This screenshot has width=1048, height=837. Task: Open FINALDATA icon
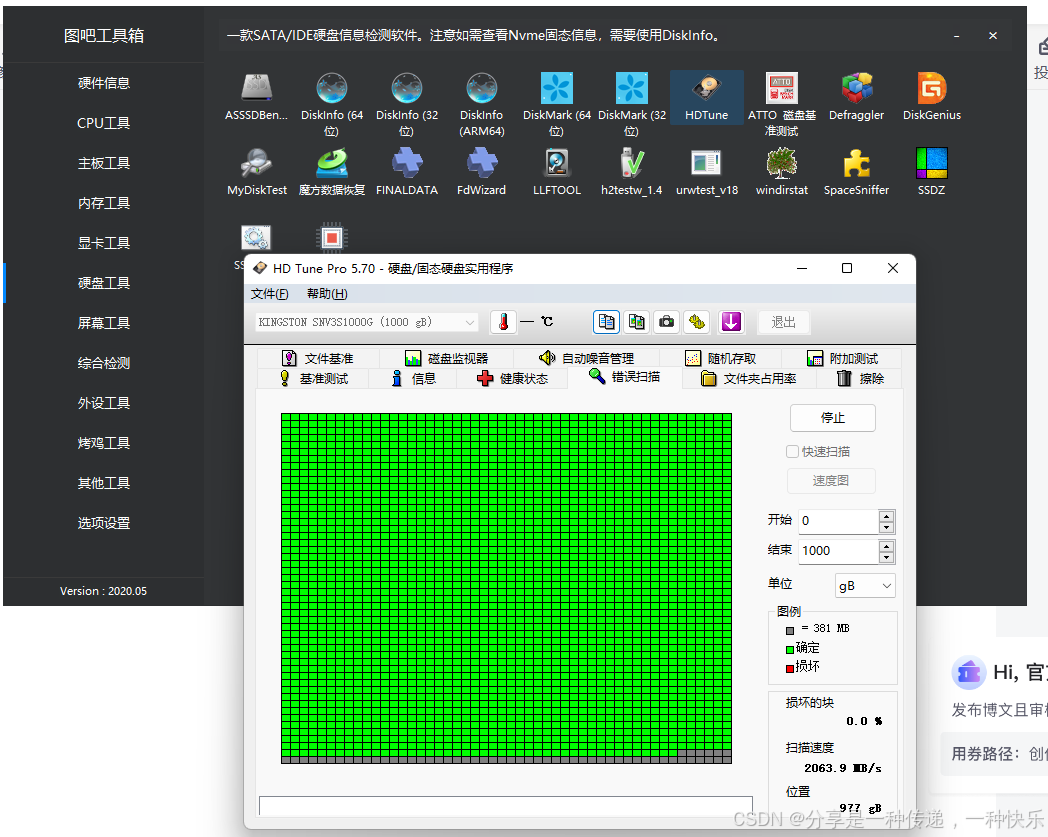[406, 163]
